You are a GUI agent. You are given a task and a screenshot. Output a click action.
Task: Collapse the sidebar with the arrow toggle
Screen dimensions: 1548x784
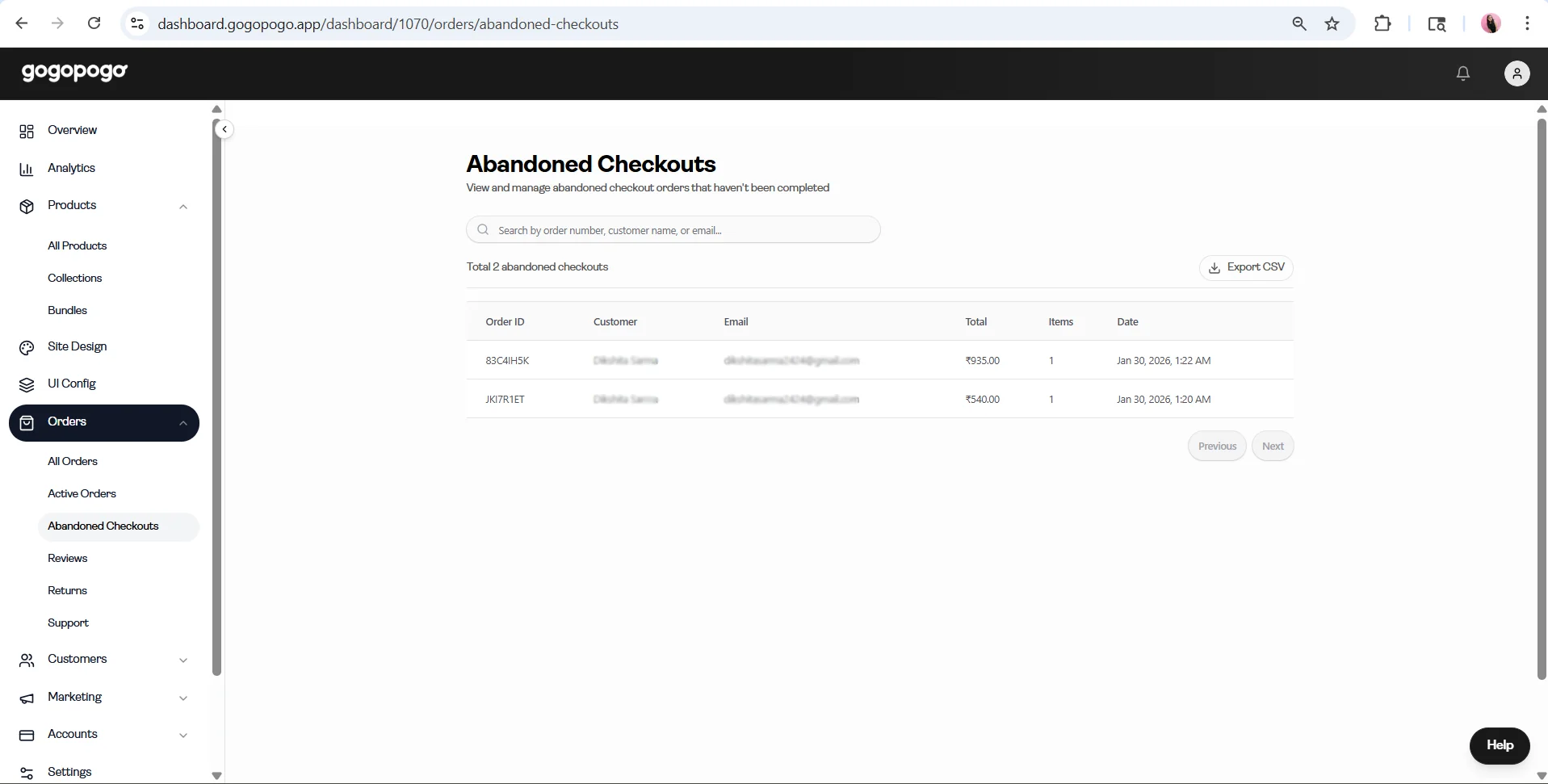[x=224, y=129]
